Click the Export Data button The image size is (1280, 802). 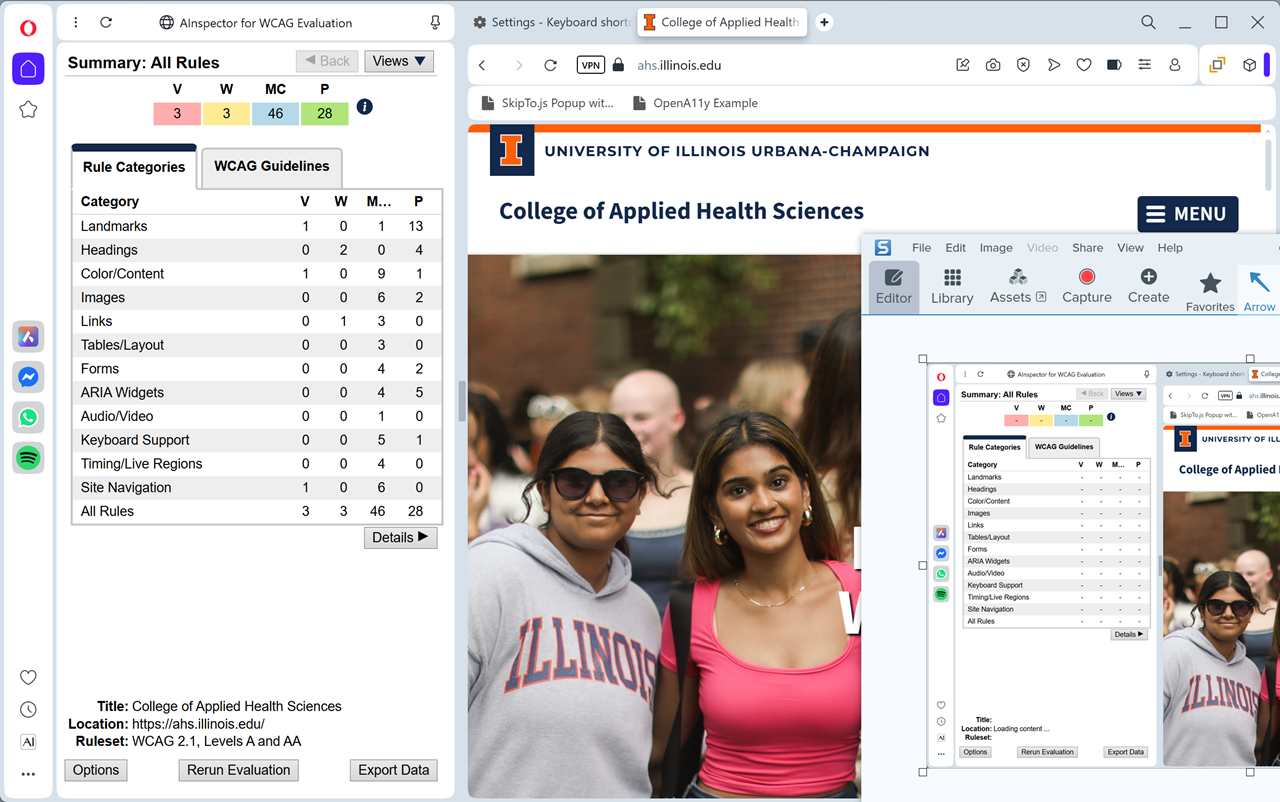pos(393,770)
